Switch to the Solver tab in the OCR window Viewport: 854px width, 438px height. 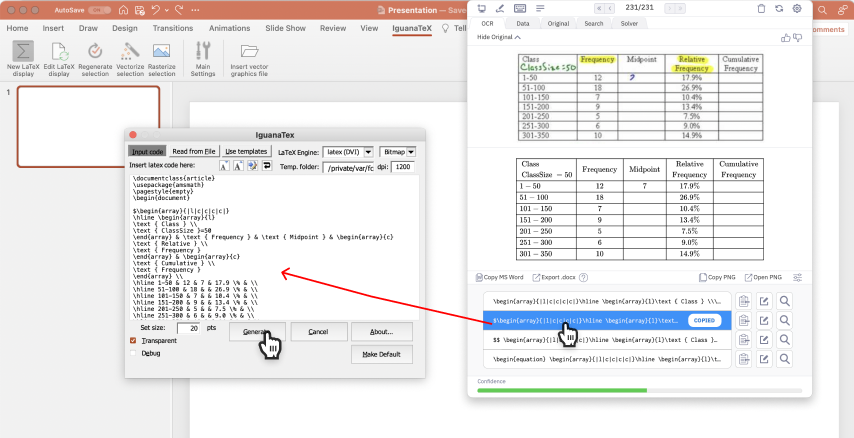(629, 23)
